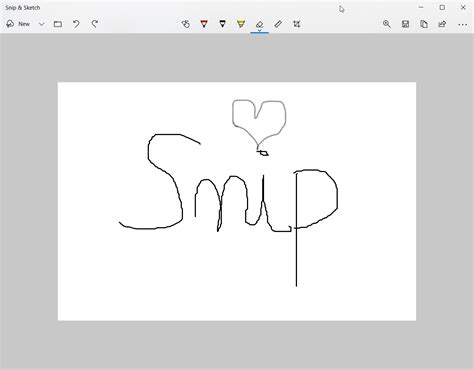Open the Zoom control

tap(387, 24)
